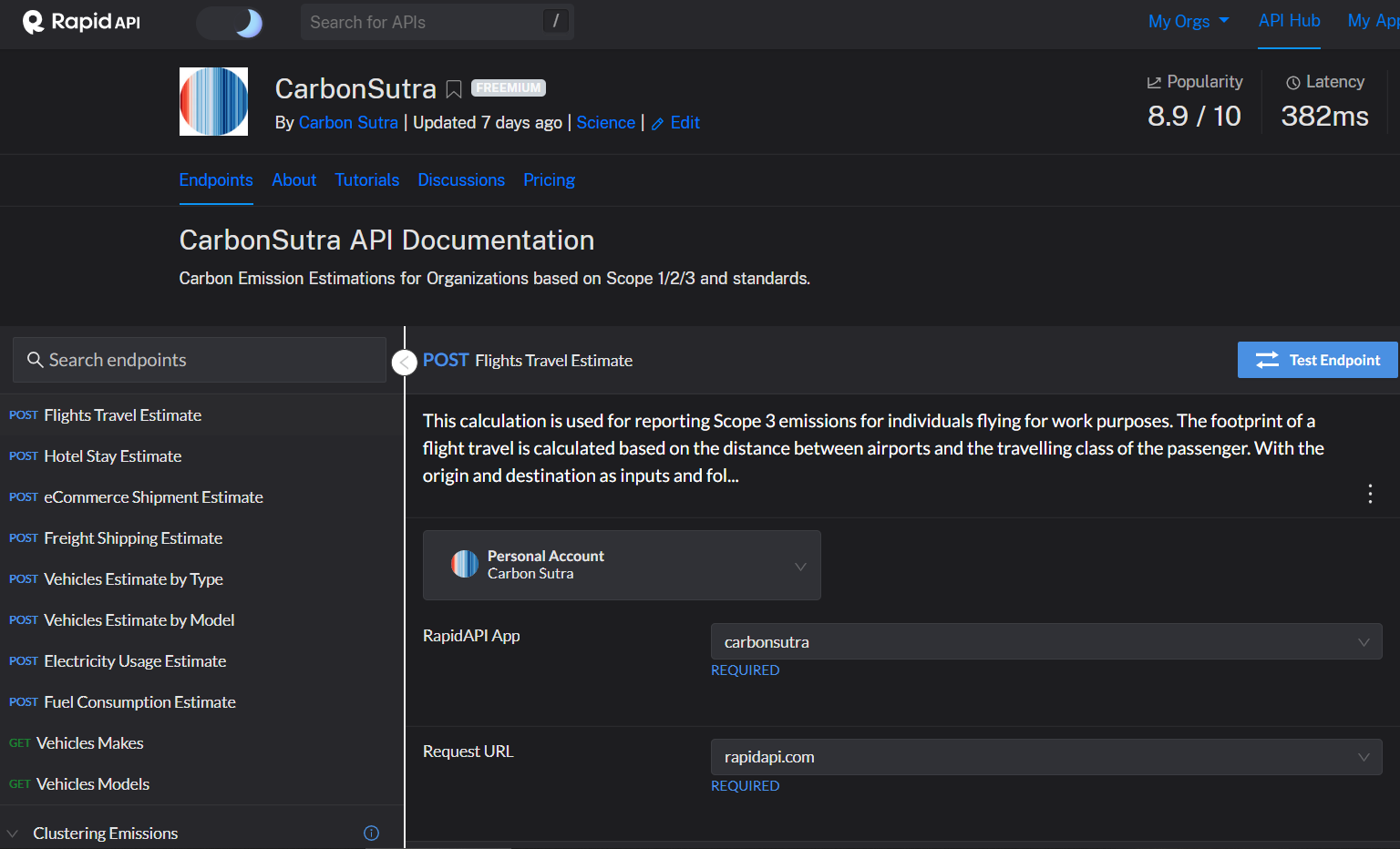Select Freight Shipping Estimate endpoint
Viewport: 1400px width, 849px height.
click(x=201, y=538)
